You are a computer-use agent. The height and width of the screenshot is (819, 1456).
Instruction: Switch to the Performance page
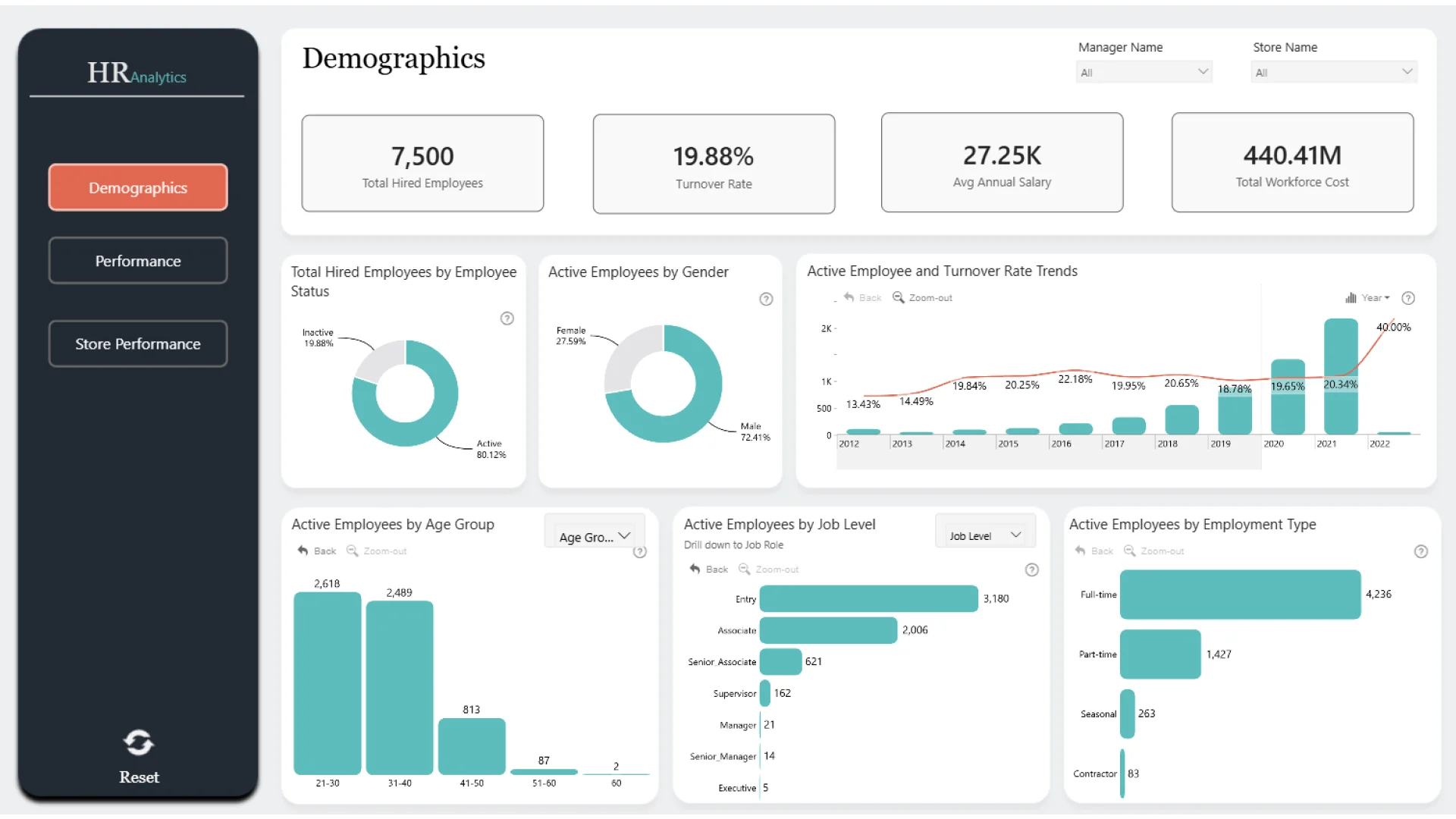click(x=138, y=261)
